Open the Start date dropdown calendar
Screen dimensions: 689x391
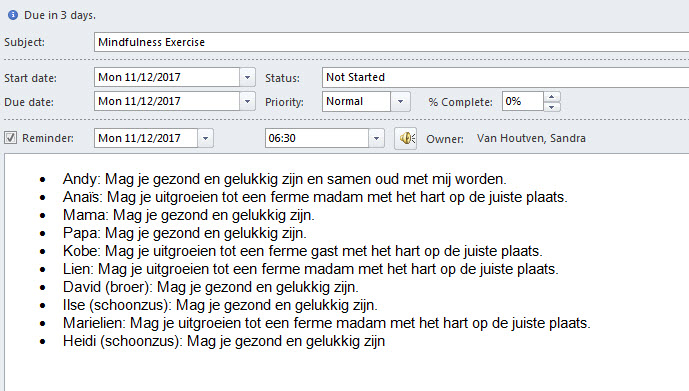coord(247,77)
